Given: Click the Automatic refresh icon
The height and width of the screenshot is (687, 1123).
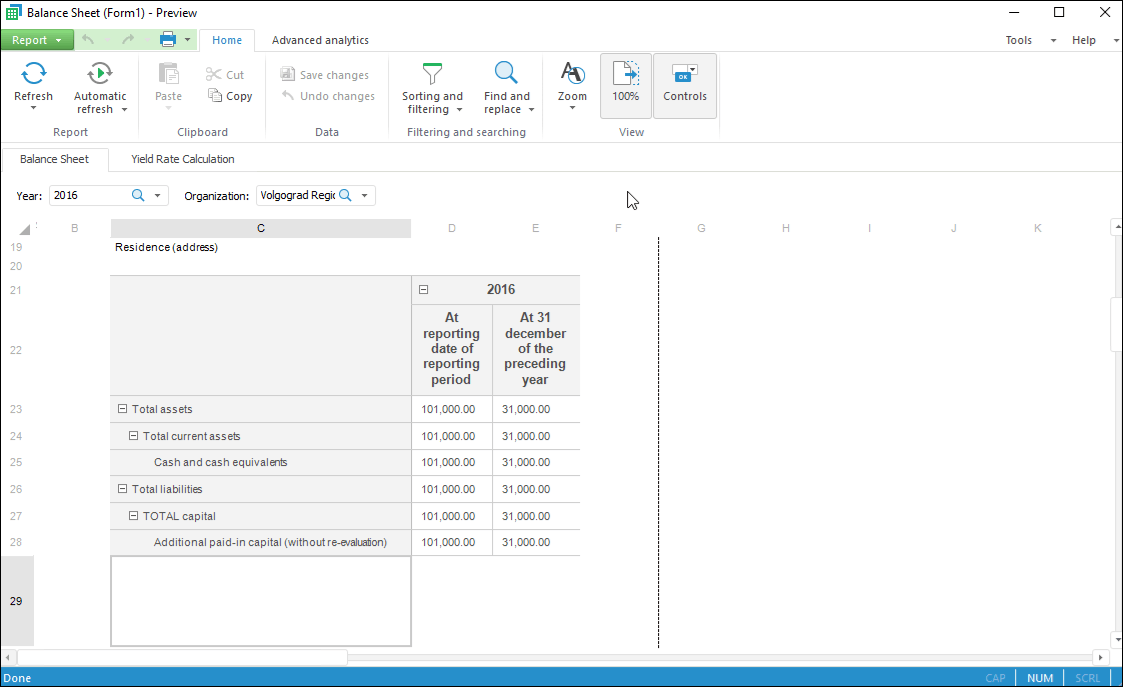Looking at the screenshot, I should [x=100, y=73].
